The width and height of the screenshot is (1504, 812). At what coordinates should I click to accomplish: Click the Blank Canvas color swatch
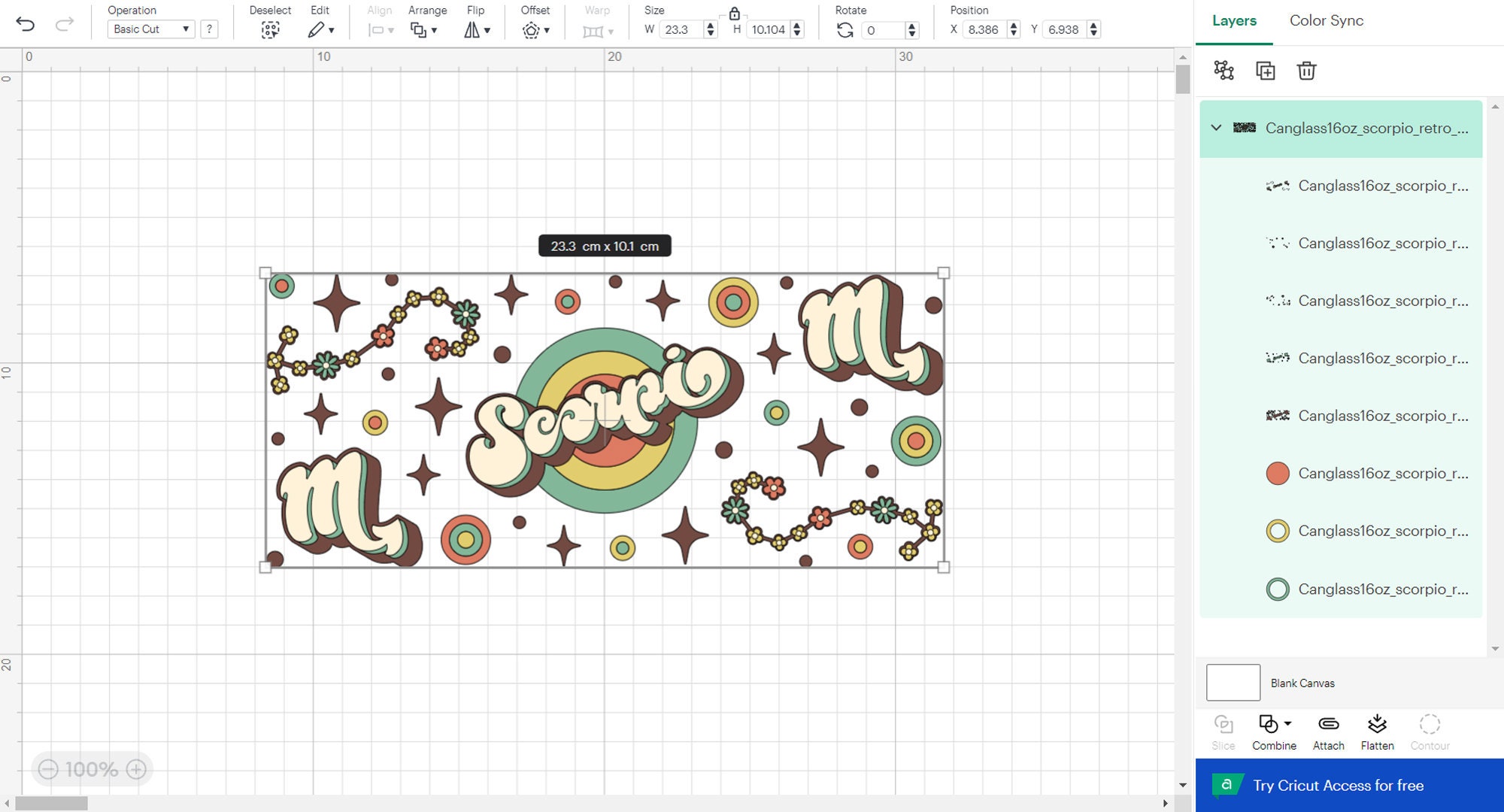point(1233,683)
